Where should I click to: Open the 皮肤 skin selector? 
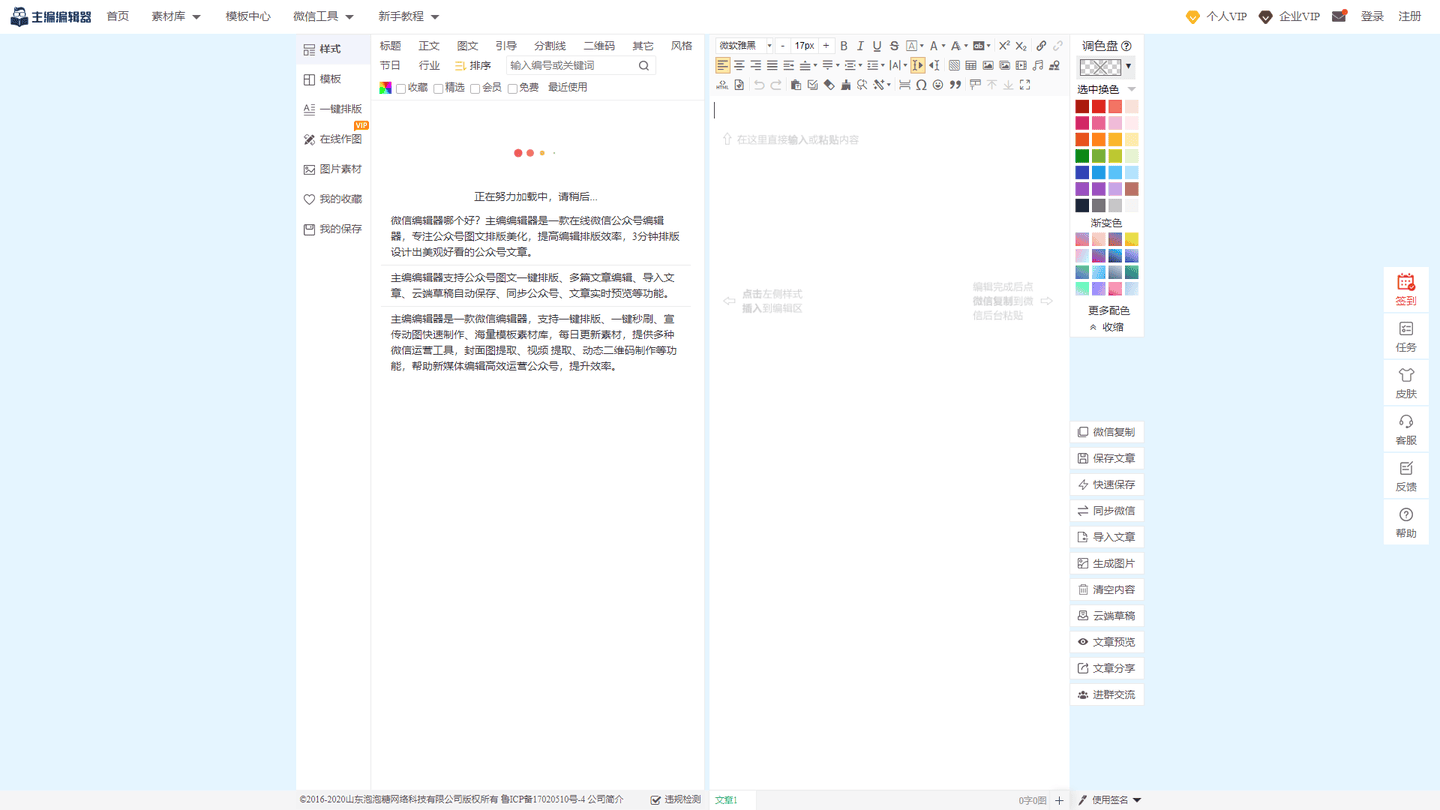(x=1406, y=383)
